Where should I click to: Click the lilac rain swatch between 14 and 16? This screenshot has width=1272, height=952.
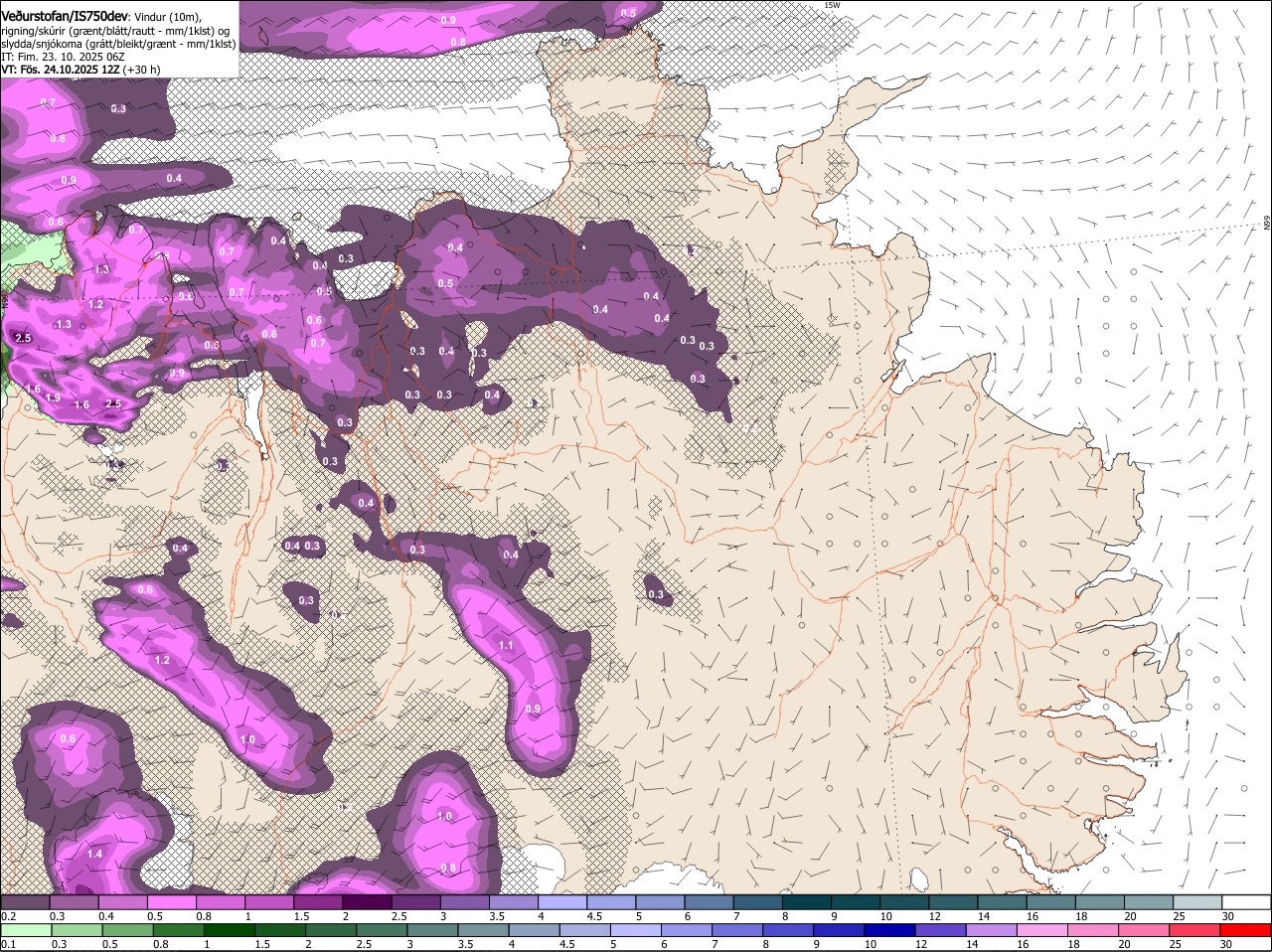pos(993,930)
